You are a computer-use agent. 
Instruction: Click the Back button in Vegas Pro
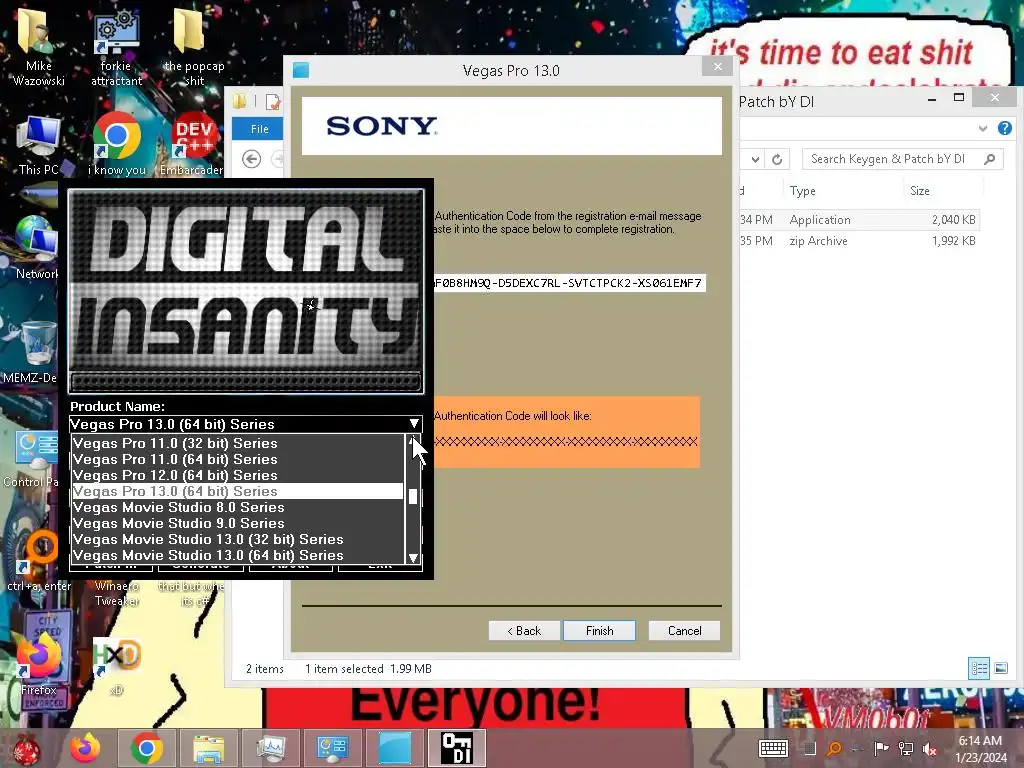pos(524,631)
